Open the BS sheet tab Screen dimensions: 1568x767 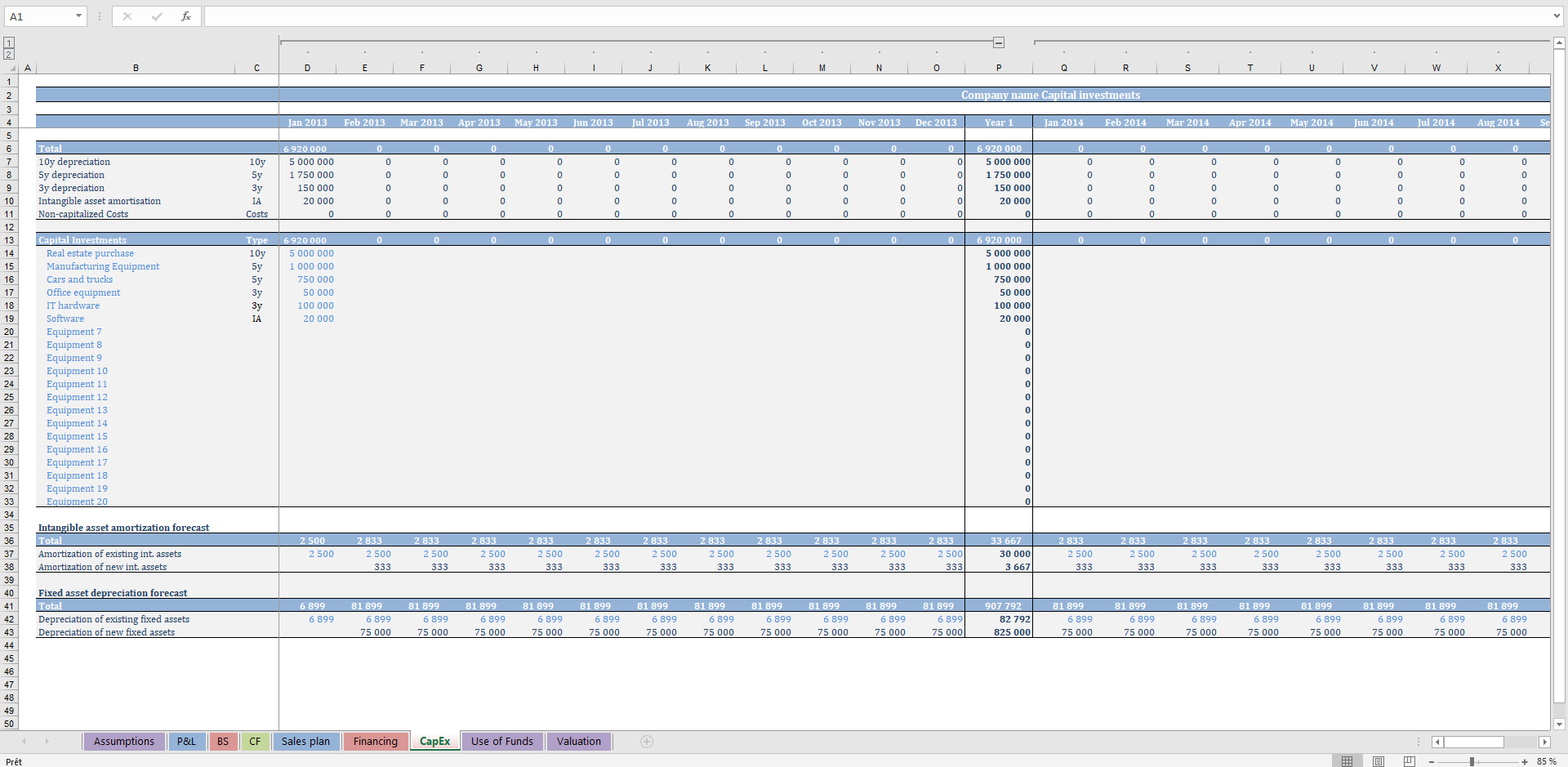coord(223,742)
